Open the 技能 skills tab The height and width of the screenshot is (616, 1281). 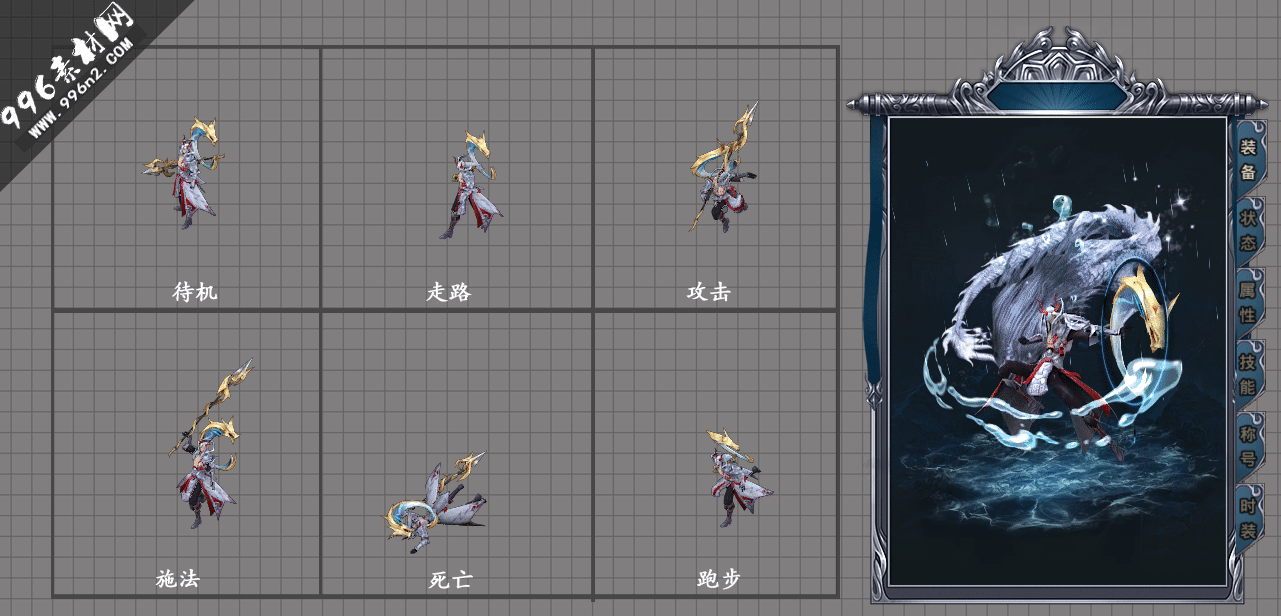click(x=1248, y=373)
